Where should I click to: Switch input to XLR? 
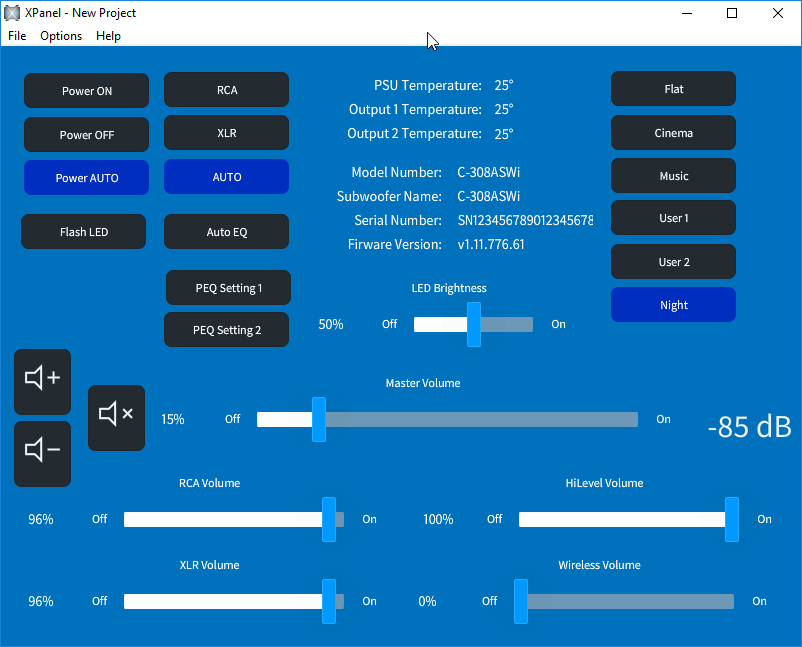tap(226, 133)
